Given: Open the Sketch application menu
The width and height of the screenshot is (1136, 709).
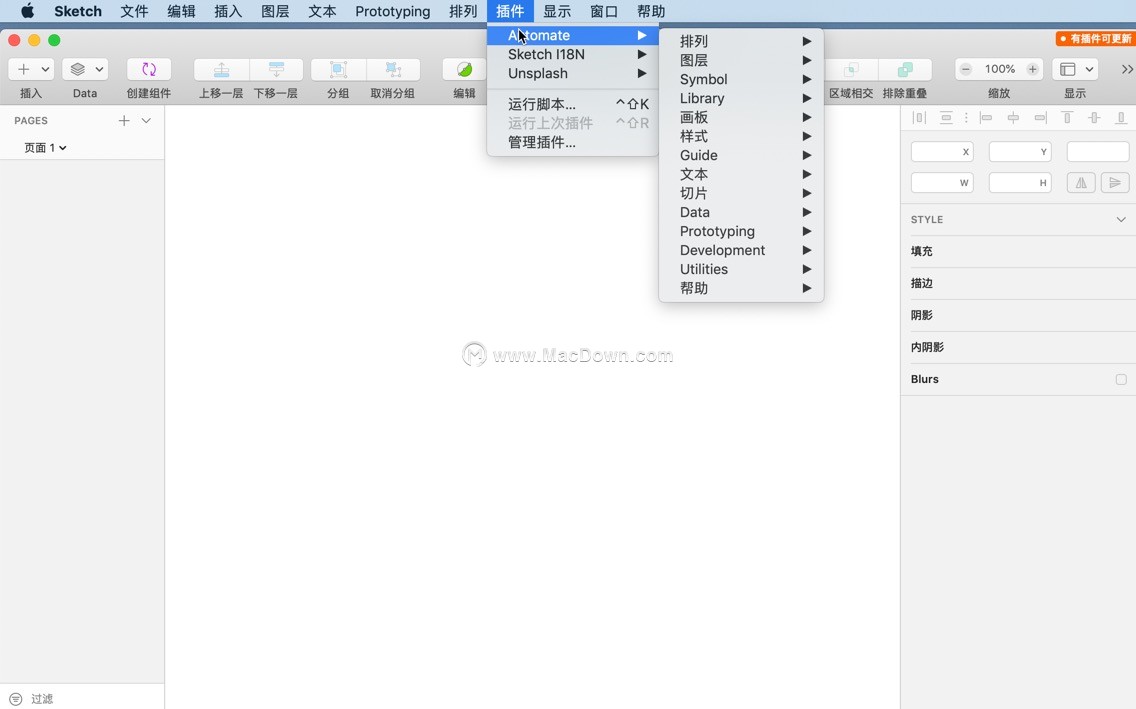Looking at the screenshot, I should click(78, 11).
